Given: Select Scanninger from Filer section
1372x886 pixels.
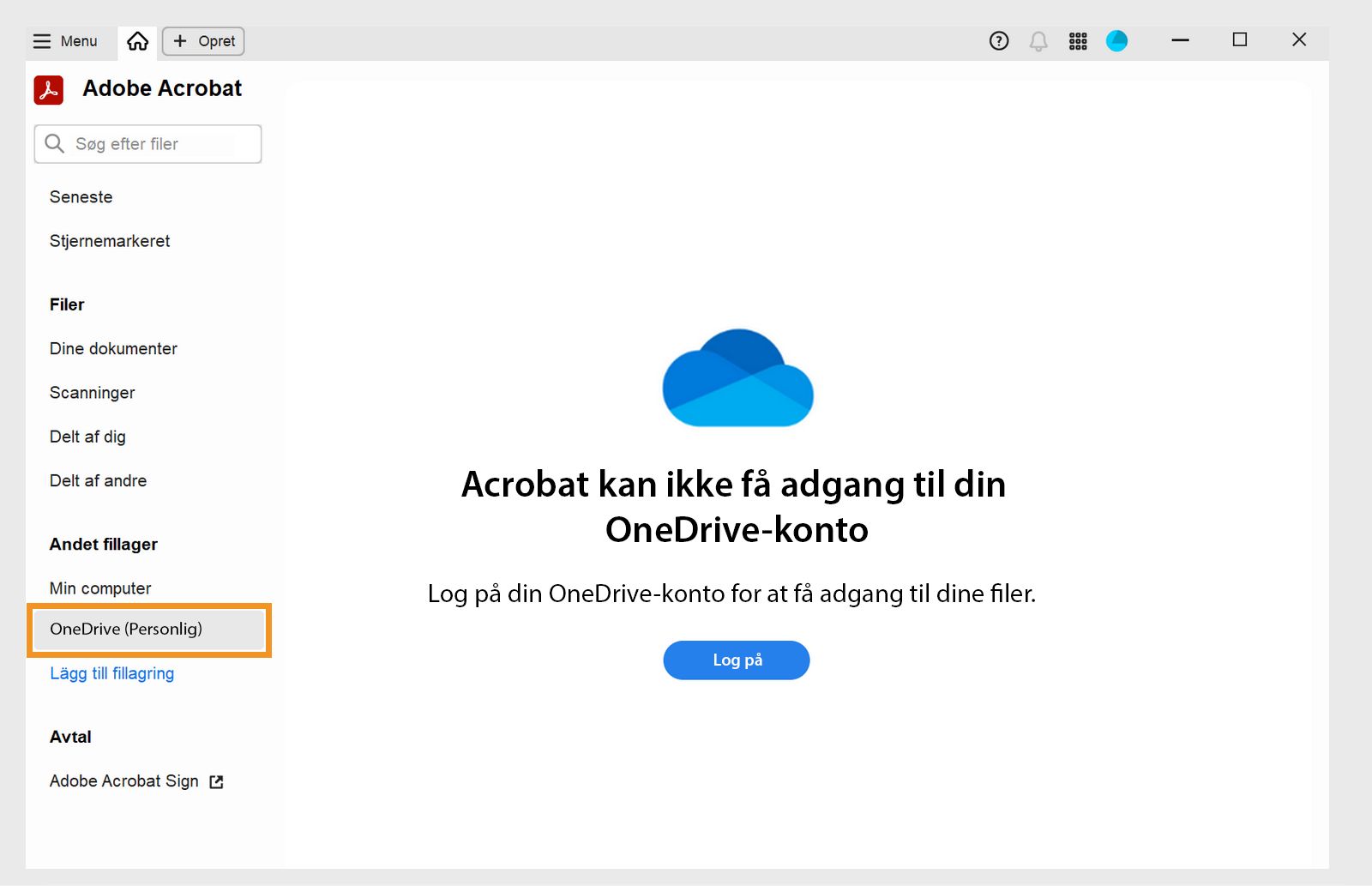Looking at the screenshot, I should click(92, 393).
